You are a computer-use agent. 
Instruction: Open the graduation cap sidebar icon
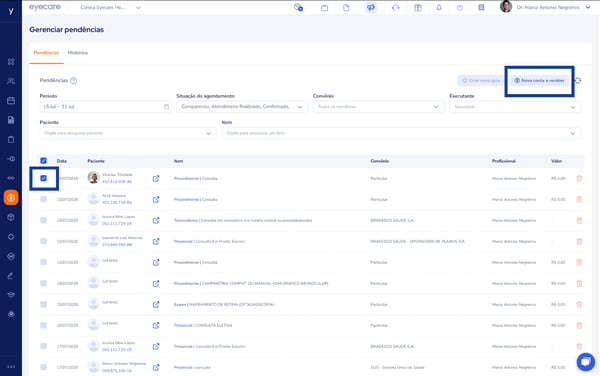(11, 295)
